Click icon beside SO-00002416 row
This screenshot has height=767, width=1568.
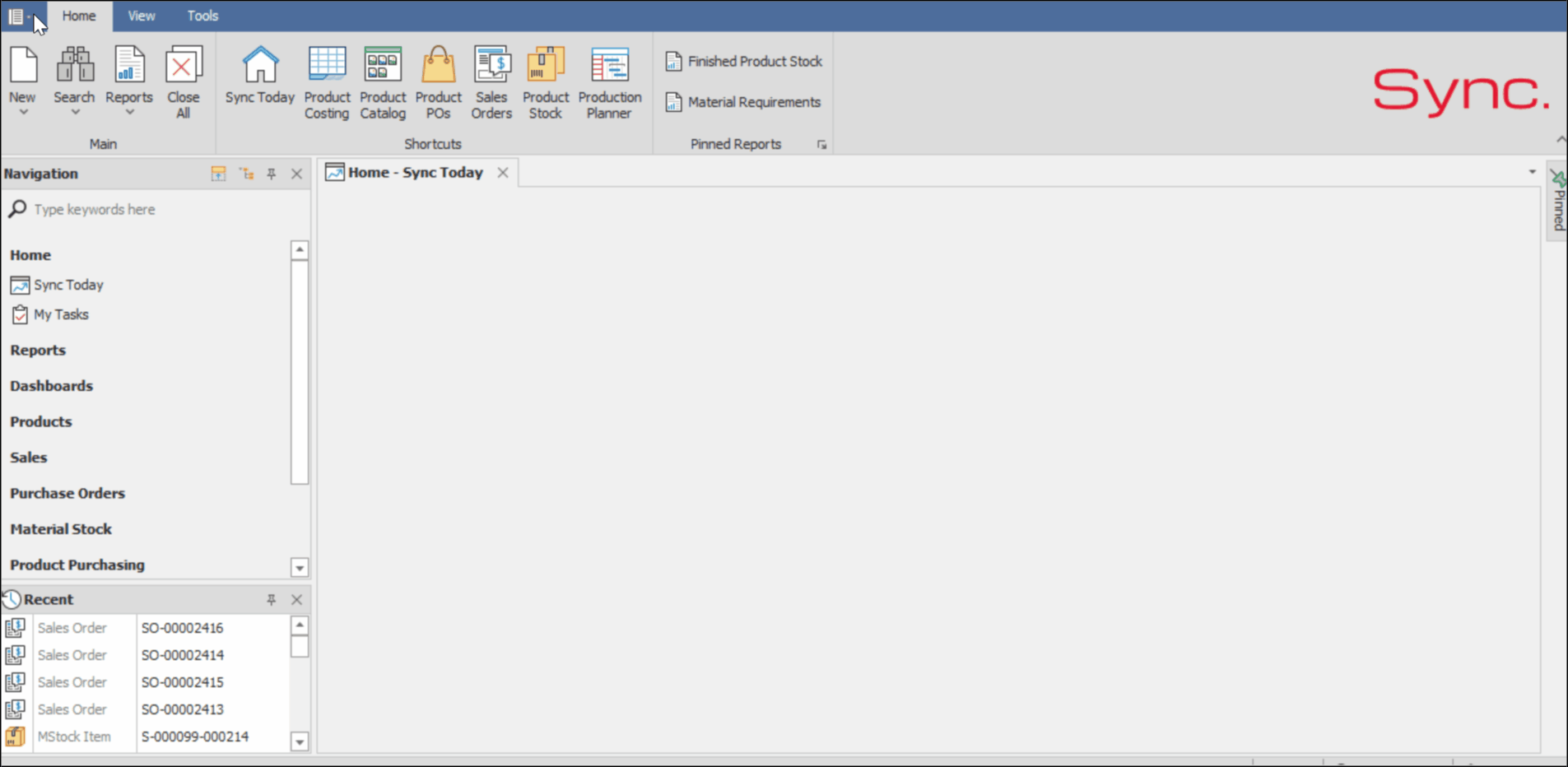pyautogui.click(x=16, y=628)
